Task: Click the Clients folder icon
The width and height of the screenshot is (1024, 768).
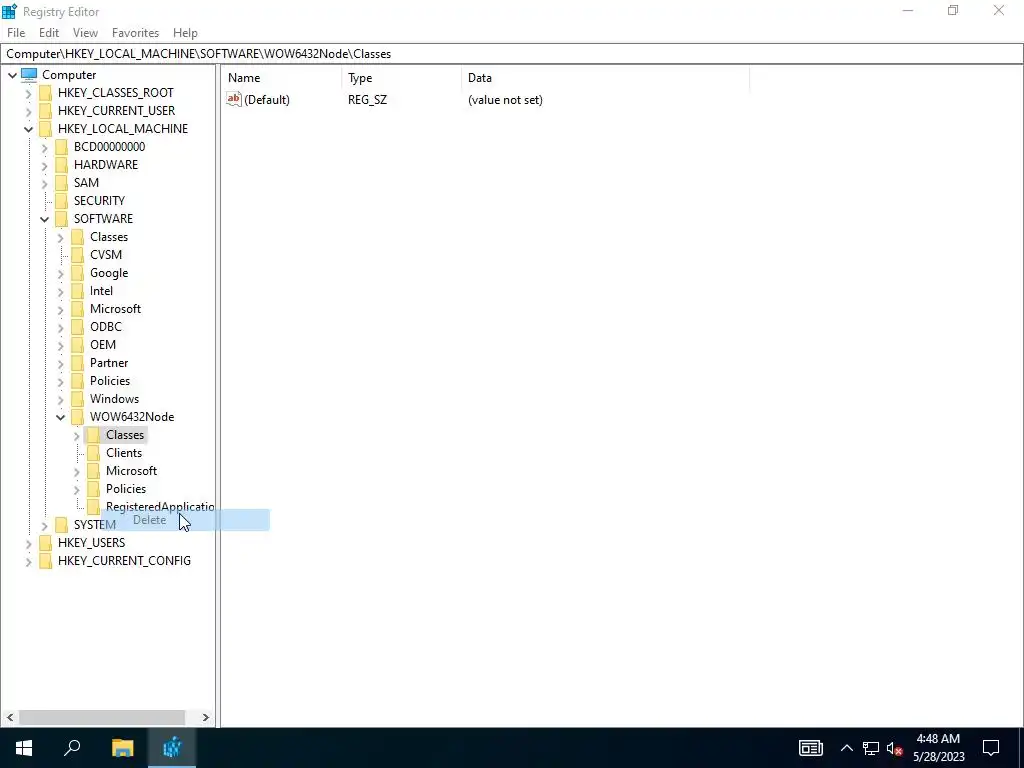Action: tap(93, 453)
